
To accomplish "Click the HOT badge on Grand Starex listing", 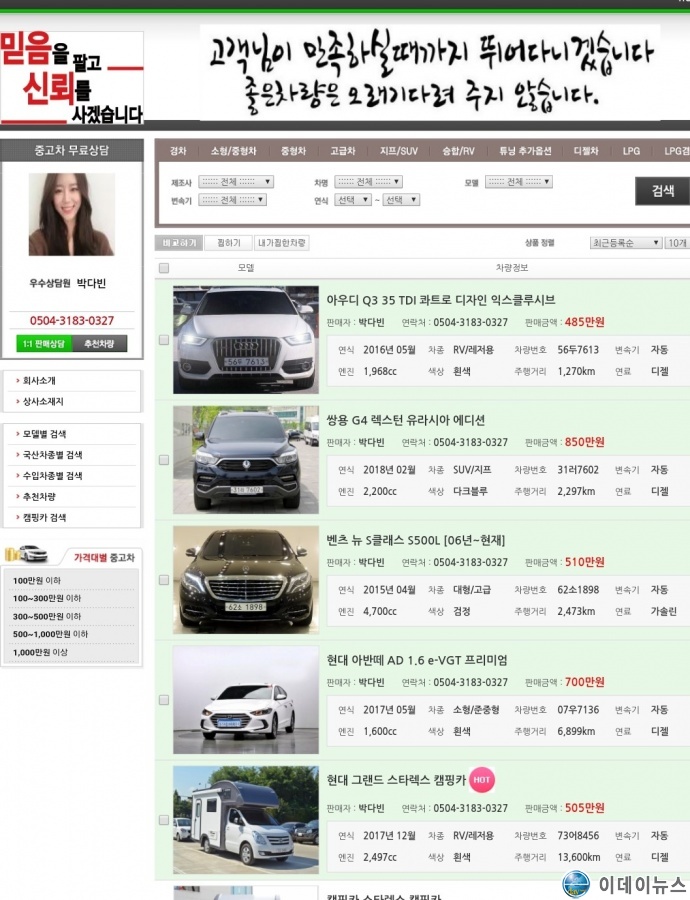I will 482,780.
